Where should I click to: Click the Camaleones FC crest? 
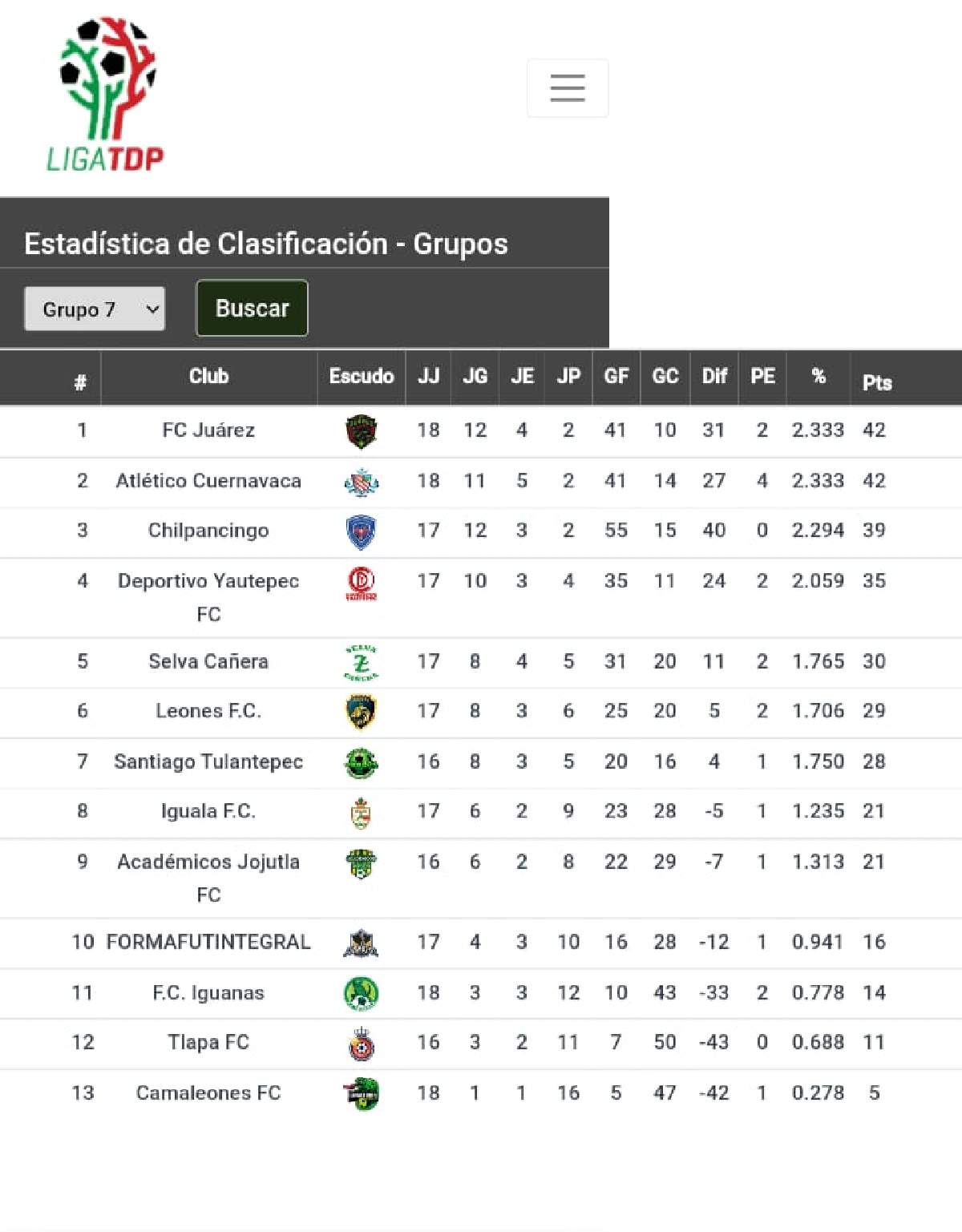click(362, 1094)
